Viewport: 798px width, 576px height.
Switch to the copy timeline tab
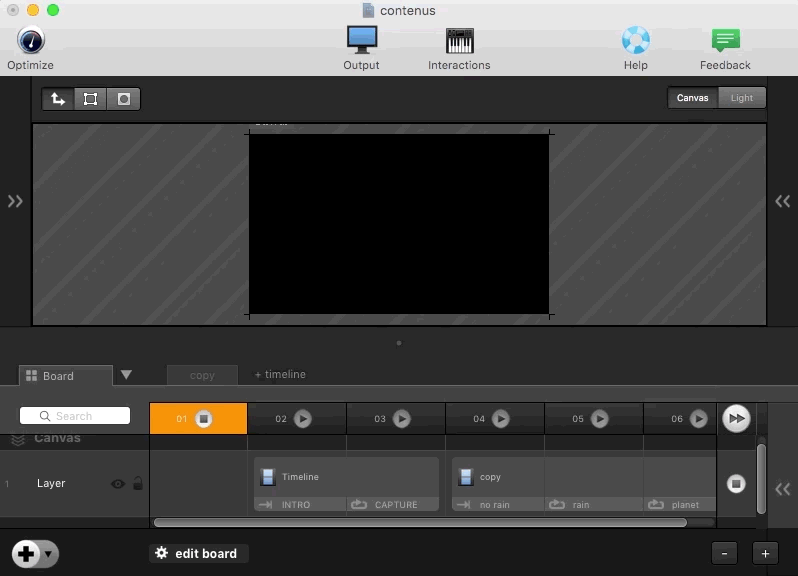(202, 375)
